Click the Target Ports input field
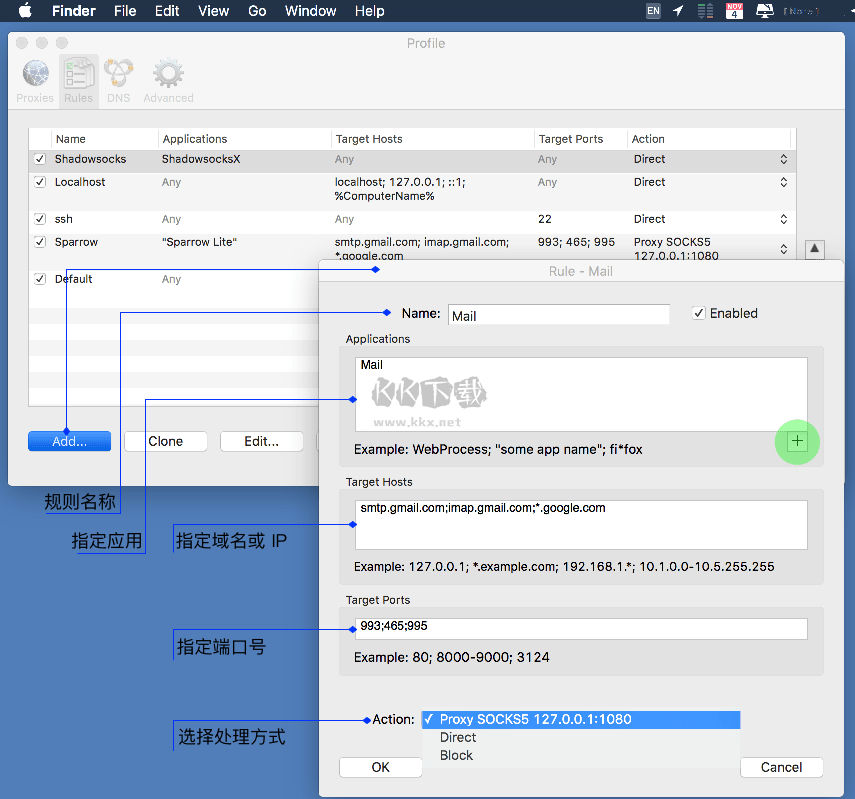The height and width of the screenshot is (799, 855). click(580, 628)
